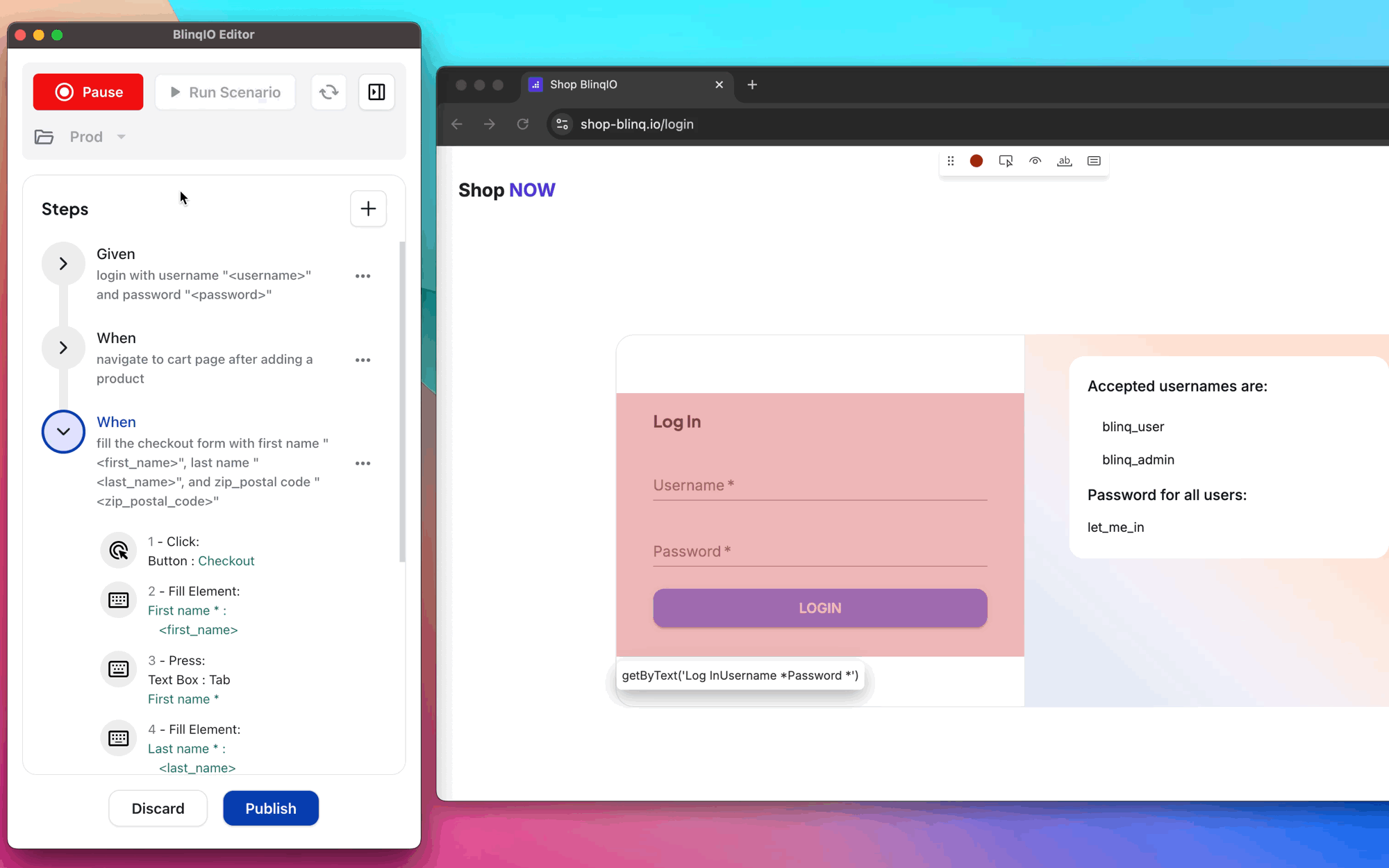Expand the Given step chevron
The height and width of the screenshot is (868, 1389).
point(62,264)
